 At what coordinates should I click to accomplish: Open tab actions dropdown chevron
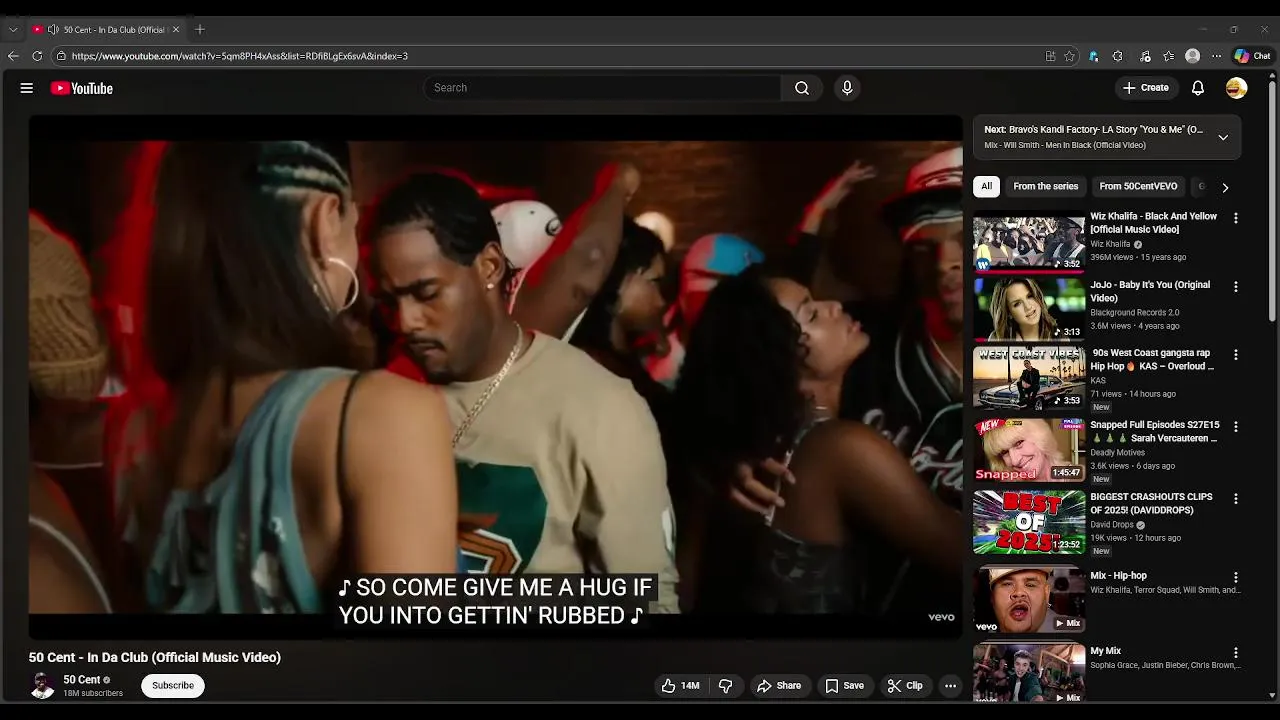click(x=13, y=29)
